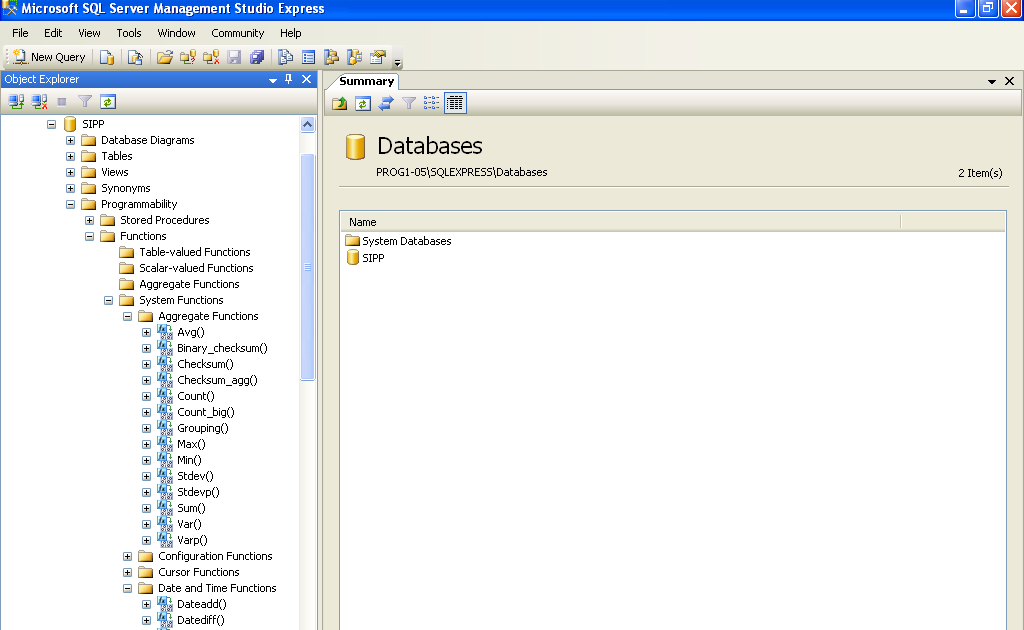The width and height of the screenshot is (1024, 630).
Task: Expand the Database Diagrams folder
Action: point(71,140)
